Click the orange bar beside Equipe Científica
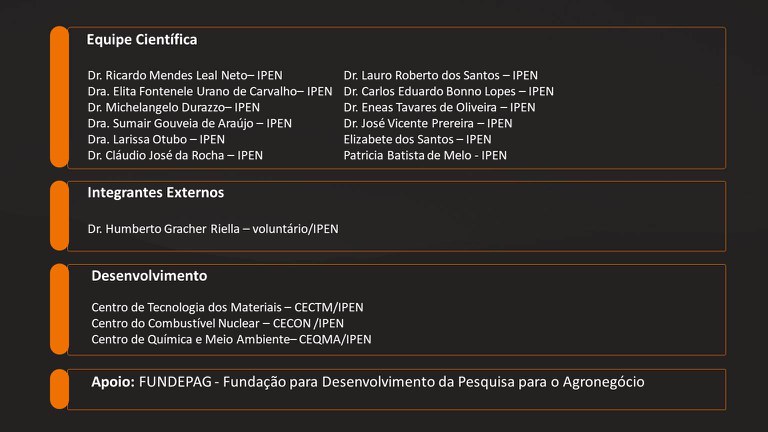768x432 pixels. [x=59, y=97]
